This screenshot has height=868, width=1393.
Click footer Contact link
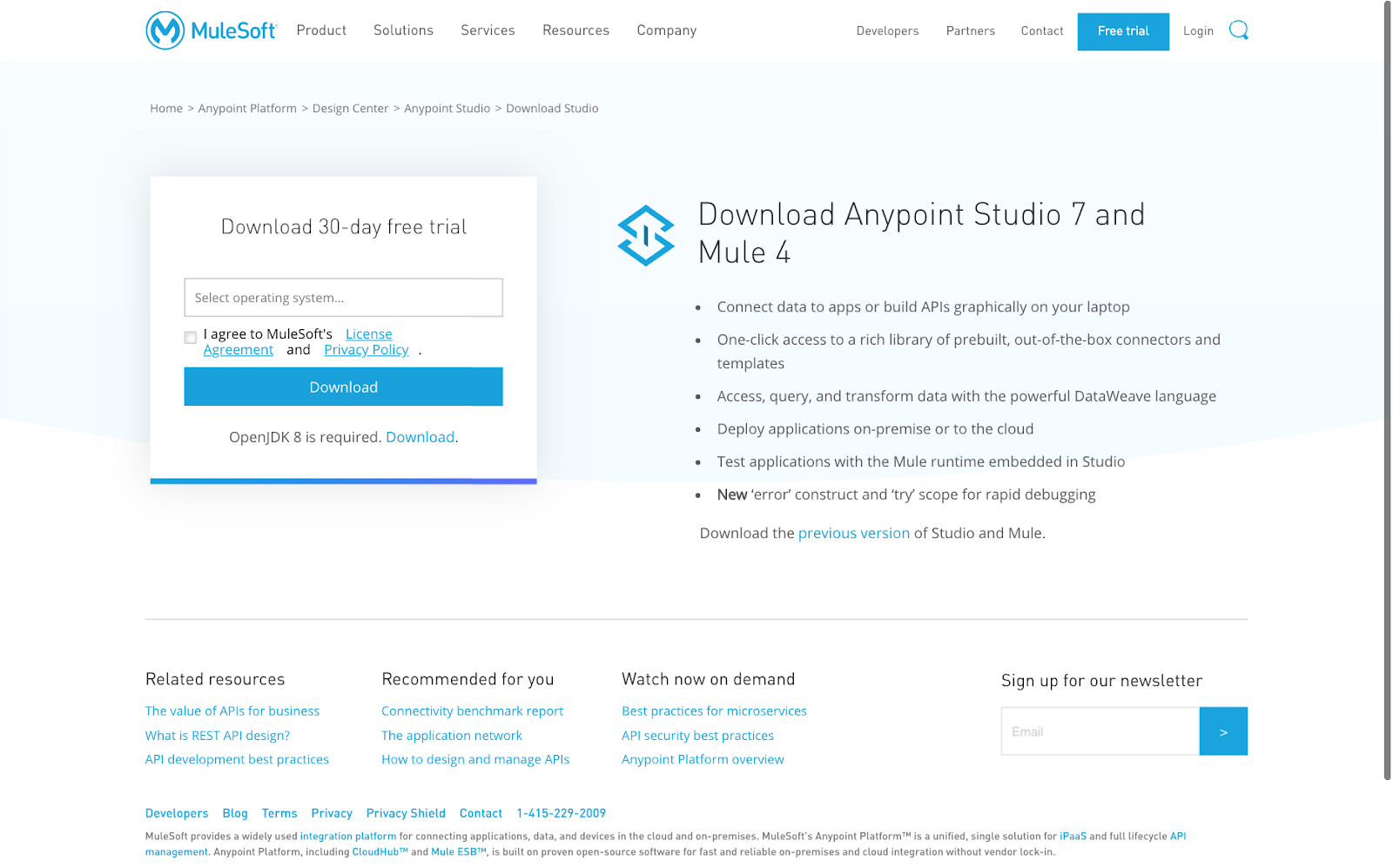coord(481,813)
